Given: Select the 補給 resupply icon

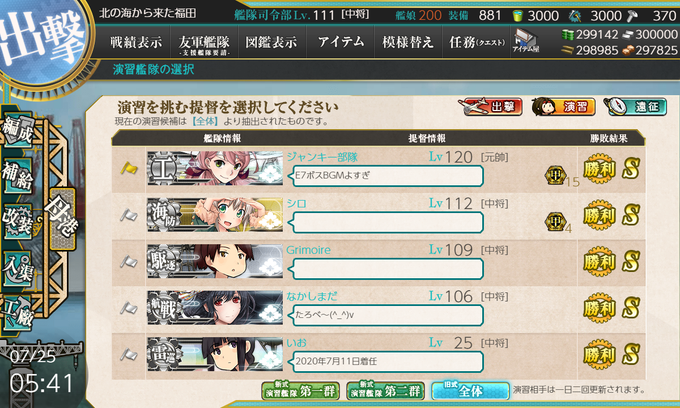Looking at the screenshot, I should tap(18, 176).
